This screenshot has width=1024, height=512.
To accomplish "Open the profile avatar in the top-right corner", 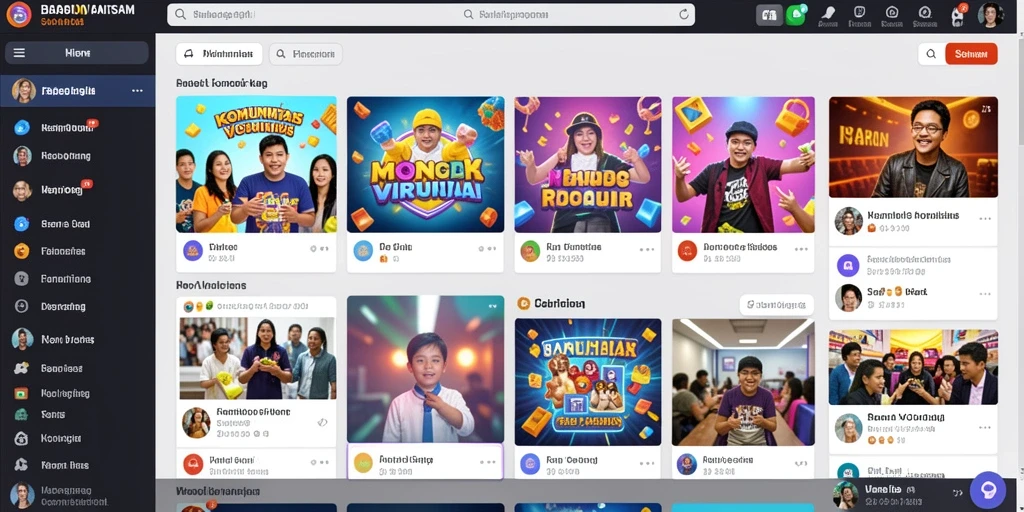I will (991, 14).
